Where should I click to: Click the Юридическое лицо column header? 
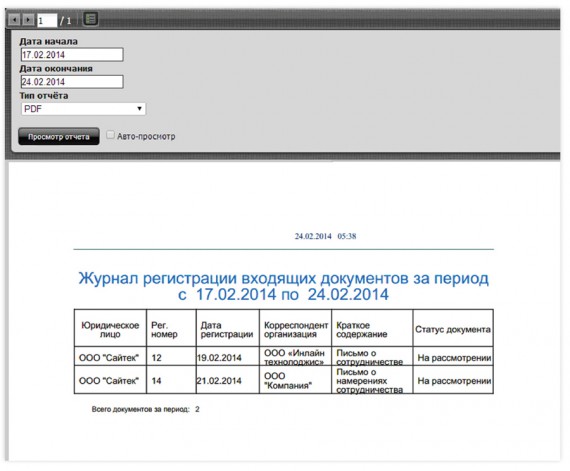coord(110,328)
